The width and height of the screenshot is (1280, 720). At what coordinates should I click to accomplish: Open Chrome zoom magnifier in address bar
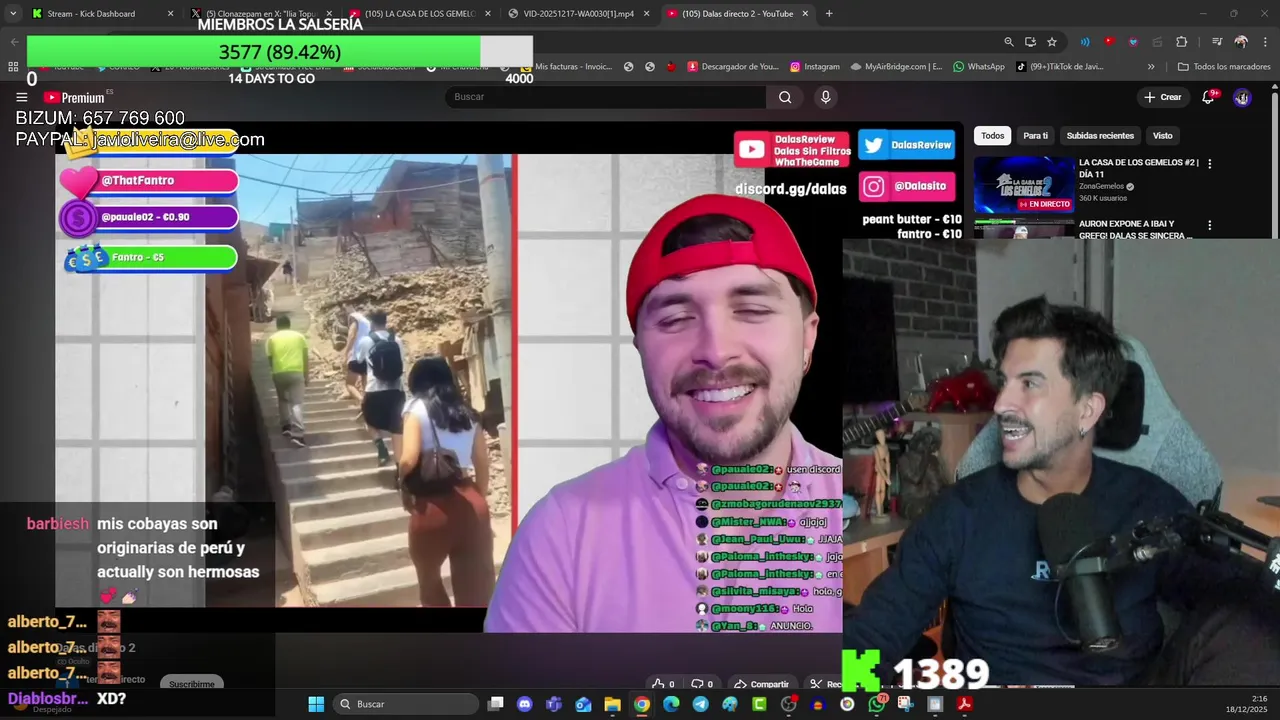coord(1009,42)
